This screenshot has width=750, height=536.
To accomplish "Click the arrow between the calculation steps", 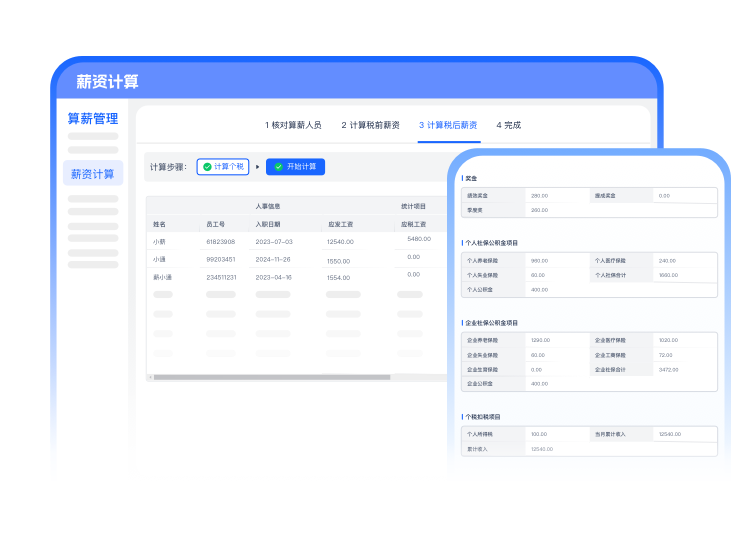I will tap(257, 167).
